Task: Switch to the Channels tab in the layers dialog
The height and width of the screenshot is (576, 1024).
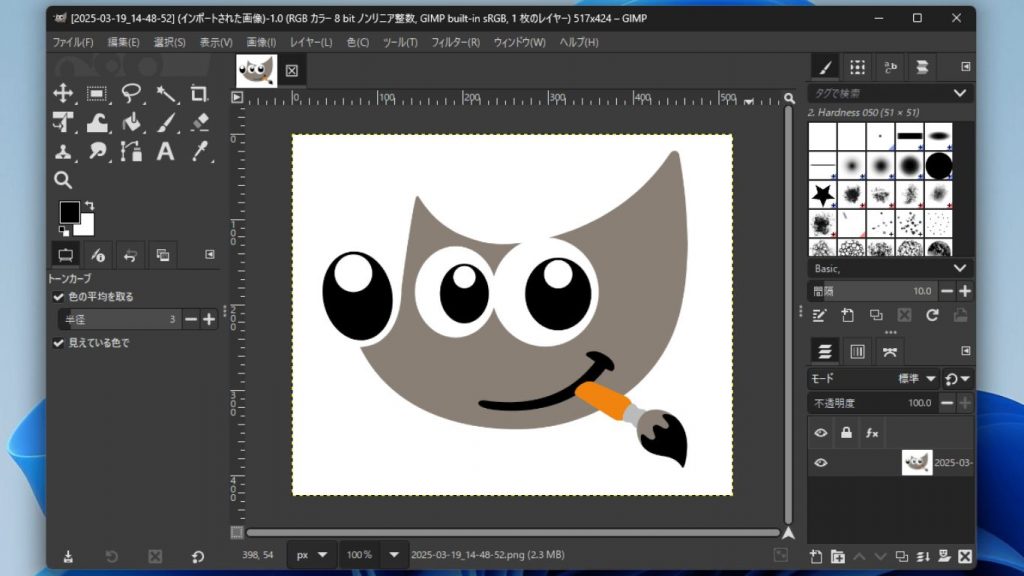Action: 858,350
